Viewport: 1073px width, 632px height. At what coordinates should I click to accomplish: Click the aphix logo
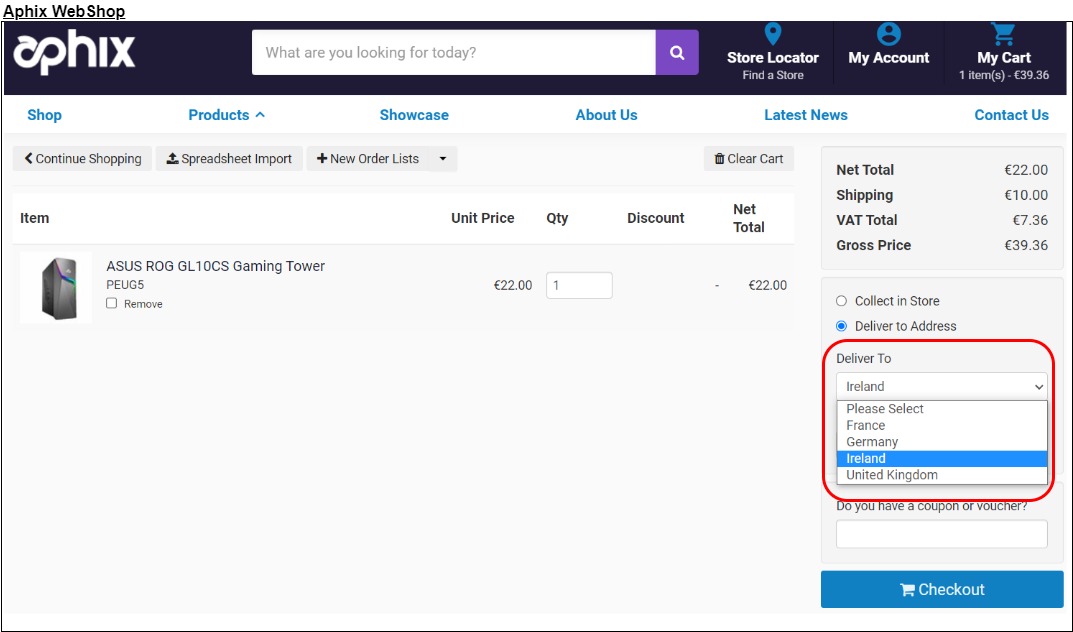point(74,52)
